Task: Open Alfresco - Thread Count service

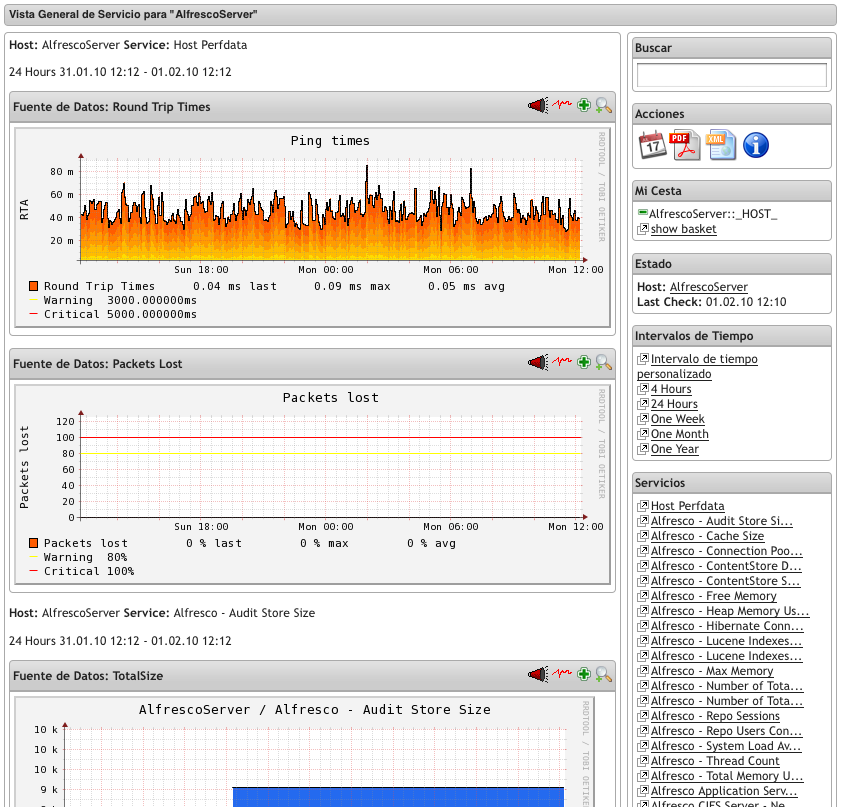Action: (715, 761)
